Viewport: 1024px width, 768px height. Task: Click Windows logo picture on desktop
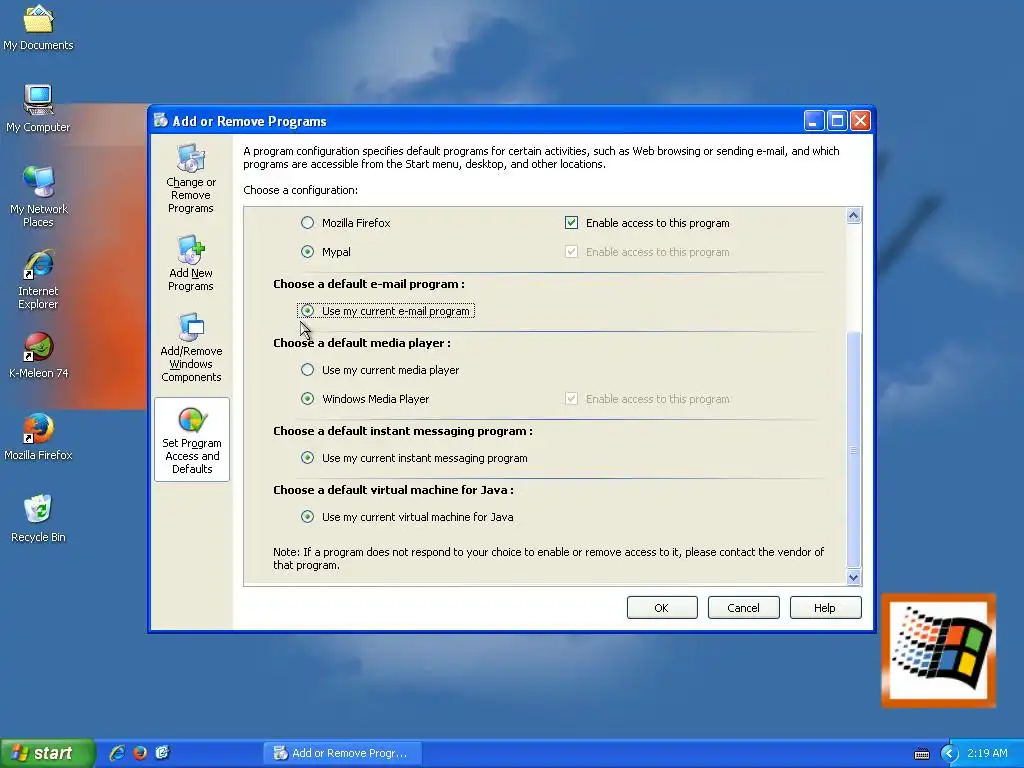click(x=938, y=650)
